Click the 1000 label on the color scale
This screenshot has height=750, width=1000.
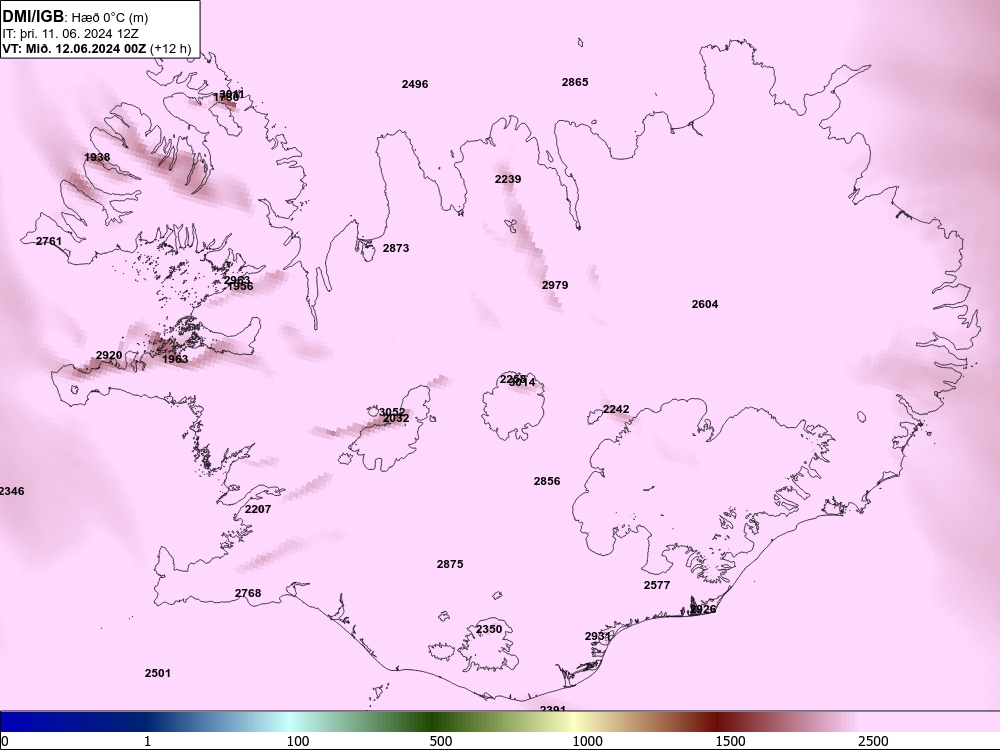[x=587, y=741]
